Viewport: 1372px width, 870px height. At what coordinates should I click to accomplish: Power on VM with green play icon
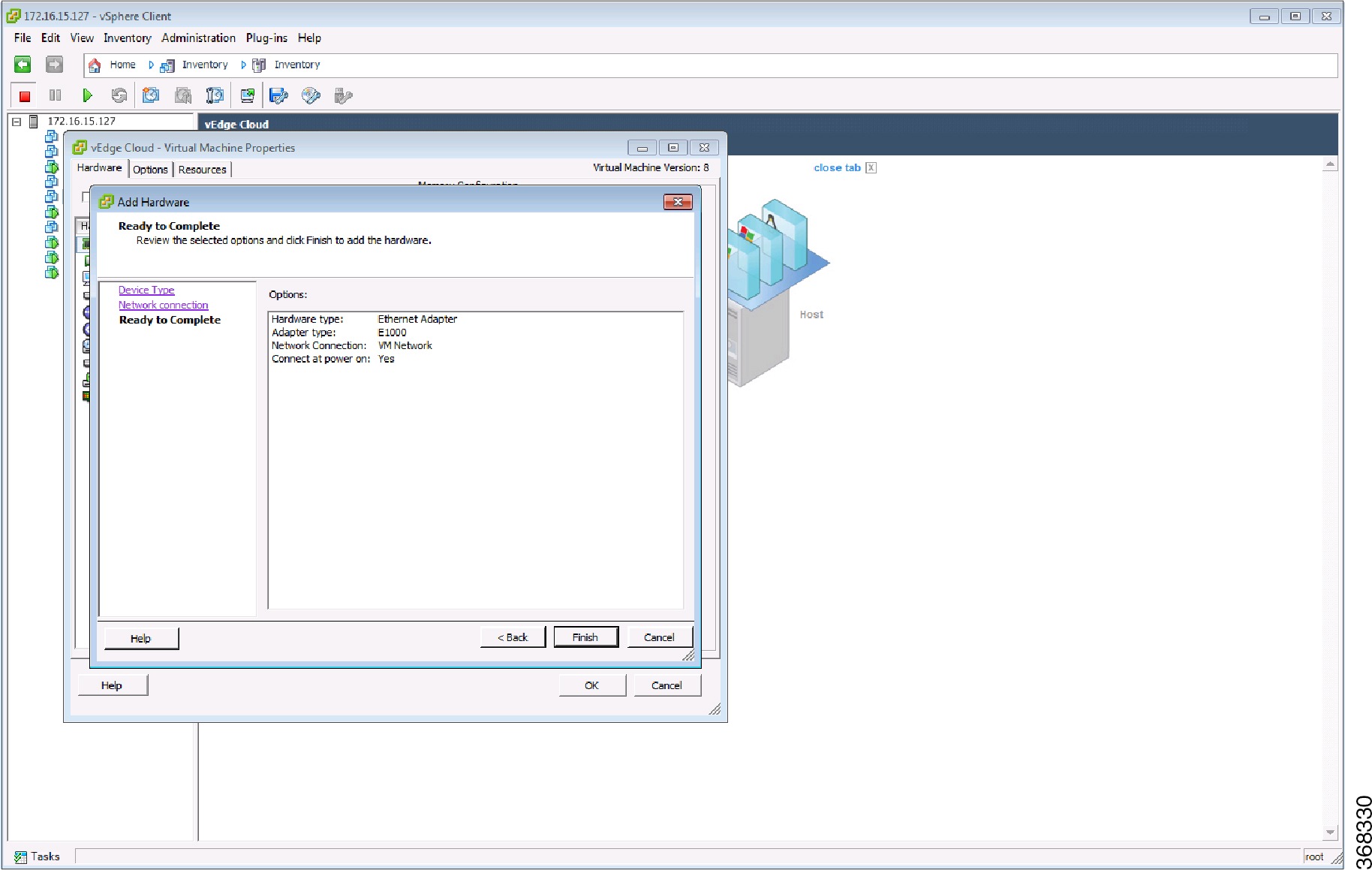click(x=87, y=95)
